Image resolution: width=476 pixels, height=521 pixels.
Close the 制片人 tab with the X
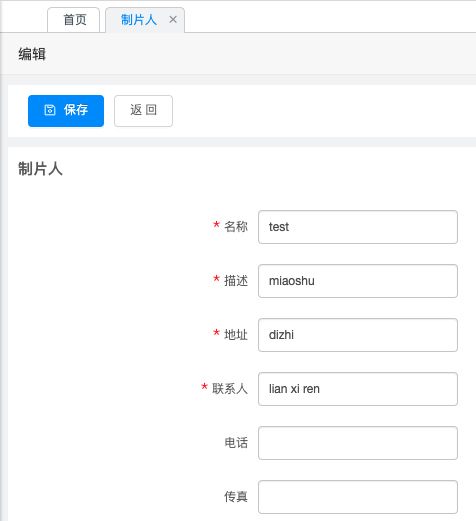coord(173,20)
